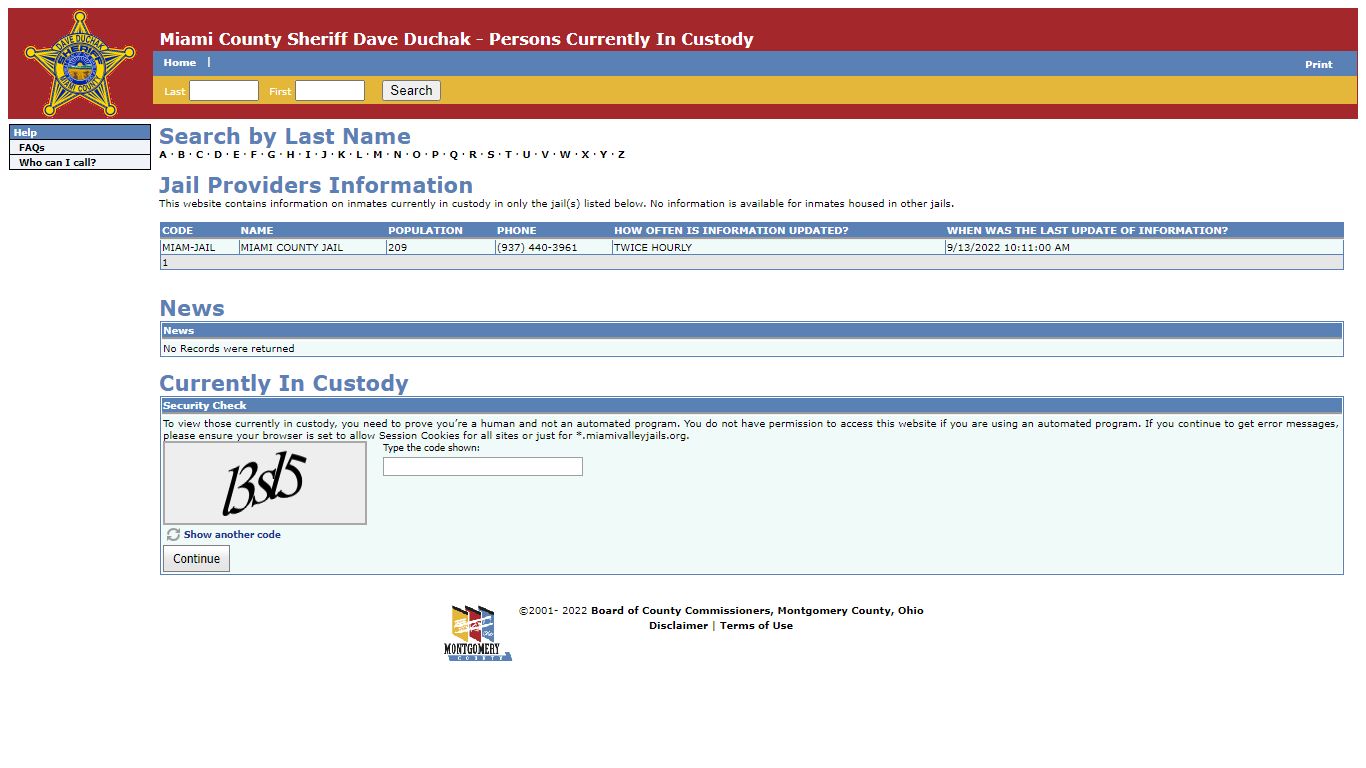The height and width of the screenshot is (768, 1366).
Task: Browse last names starting with P
Action: (x=435, y=155)
